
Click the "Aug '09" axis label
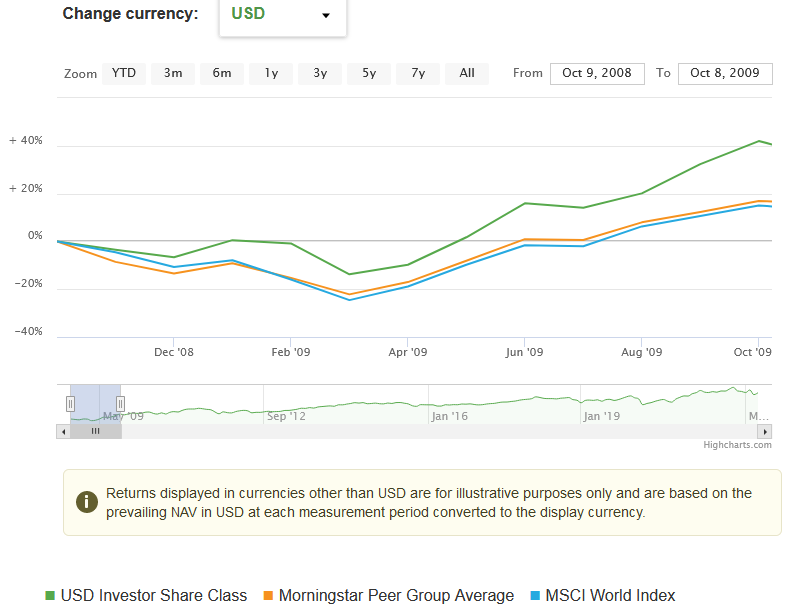click(x=641, y=352)
